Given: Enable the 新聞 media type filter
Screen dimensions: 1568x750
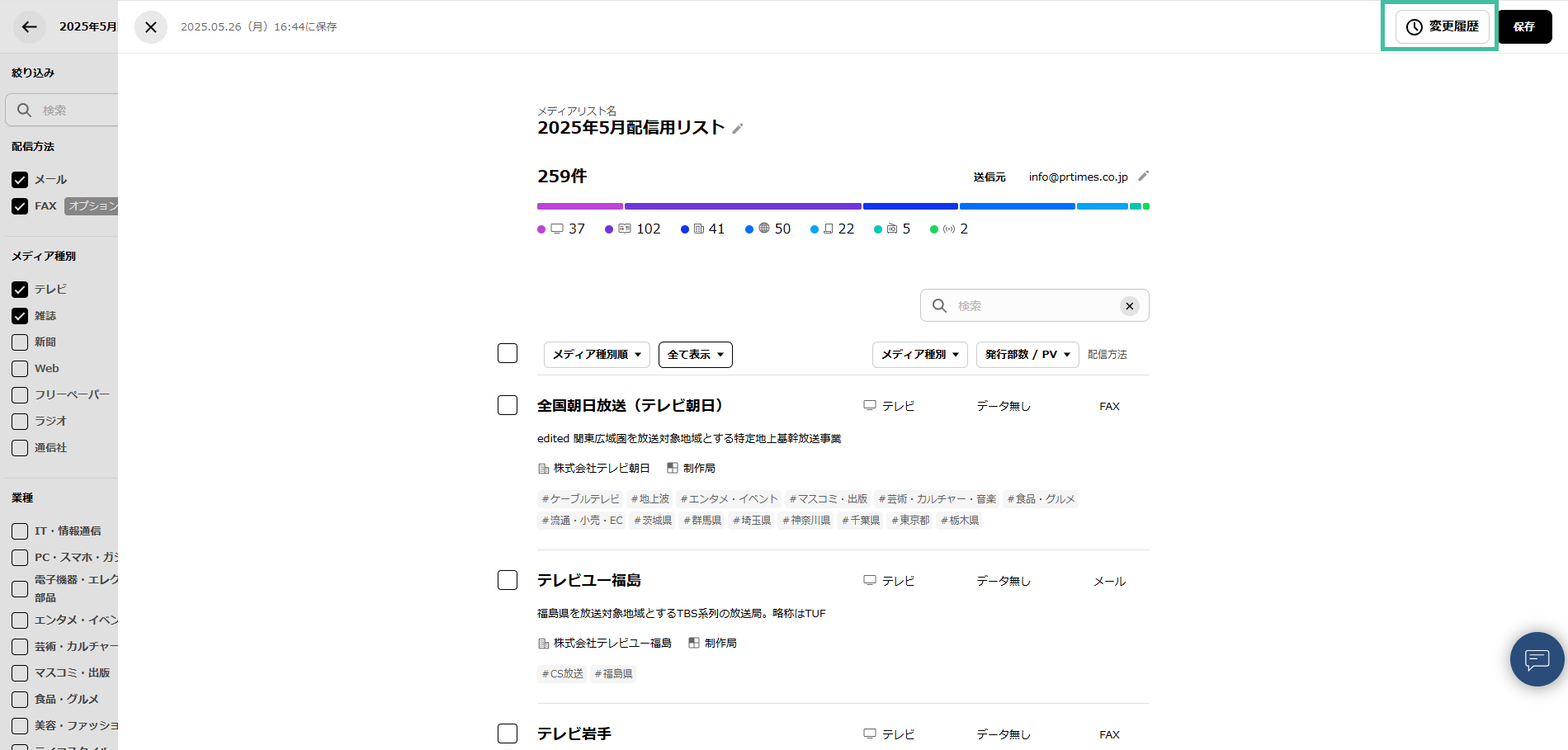Looking at the screenshot, I should point(20,342).
